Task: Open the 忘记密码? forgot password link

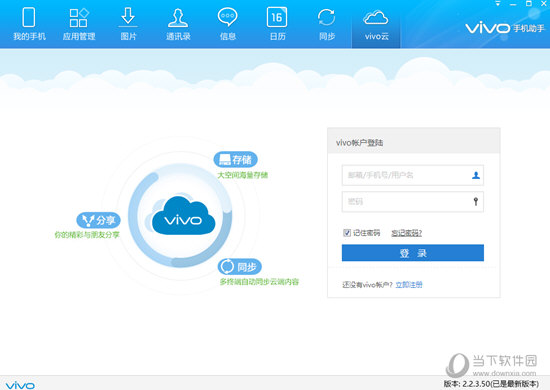Action: click(x=407, y=233)
